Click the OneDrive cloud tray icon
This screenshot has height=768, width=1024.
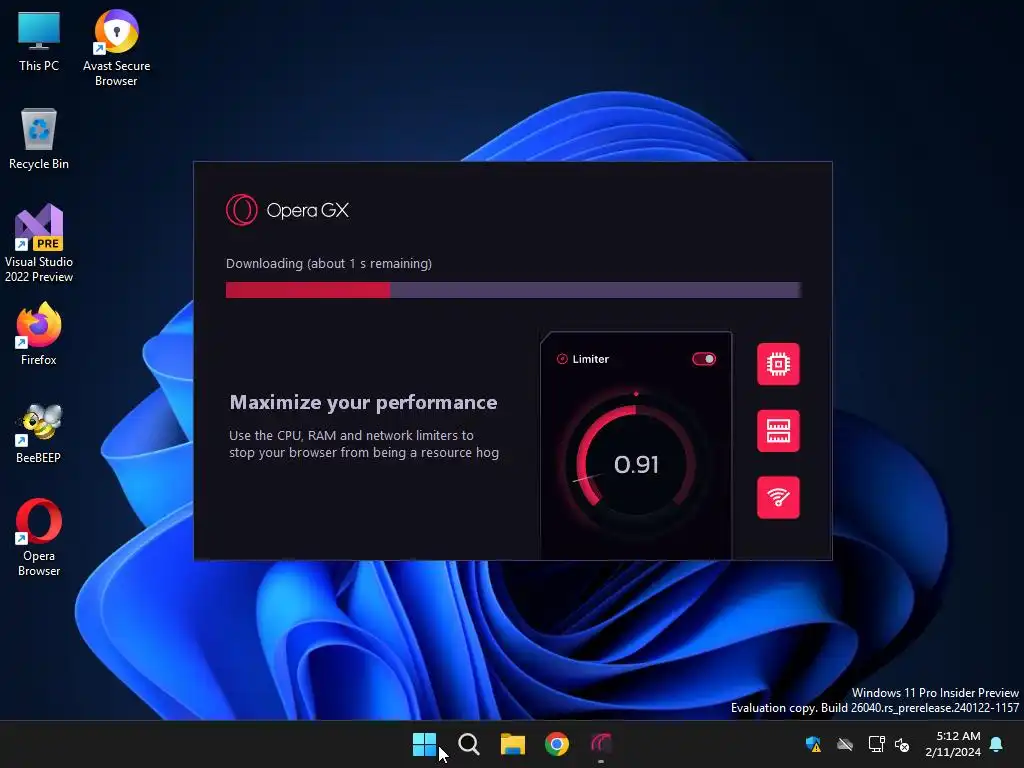pyautogui.click(x=845, y=744)
